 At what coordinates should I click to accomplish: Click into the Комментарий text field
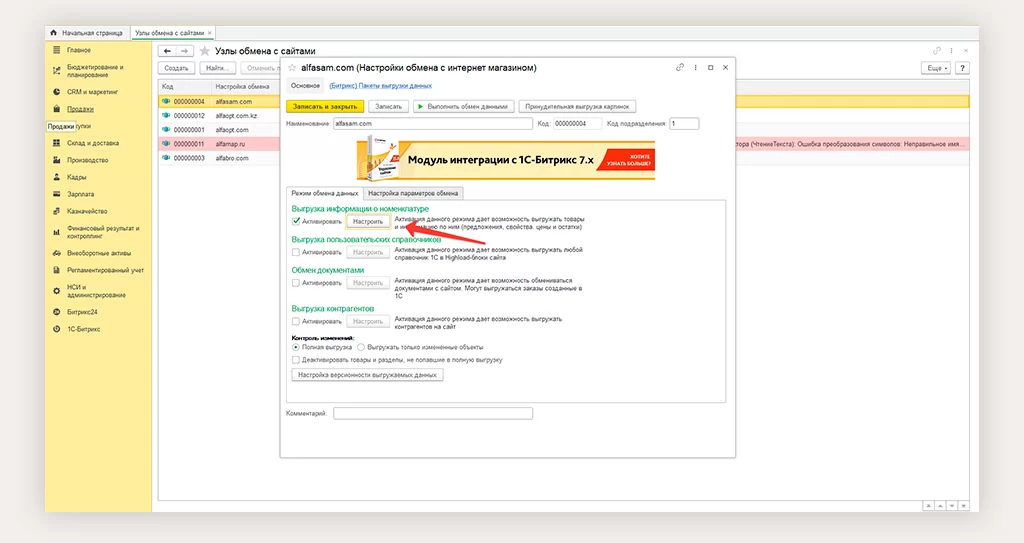tap(432, 413)
